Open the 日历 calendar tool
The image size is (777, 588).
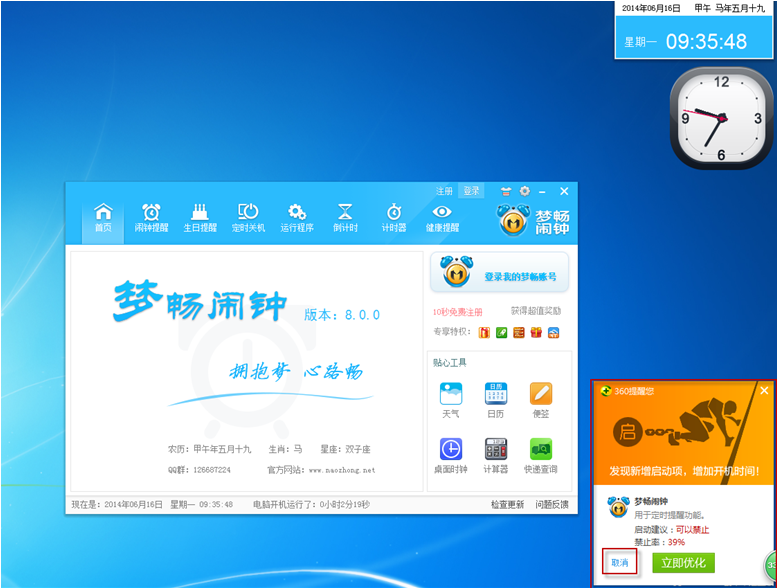[x=496, y=400]
